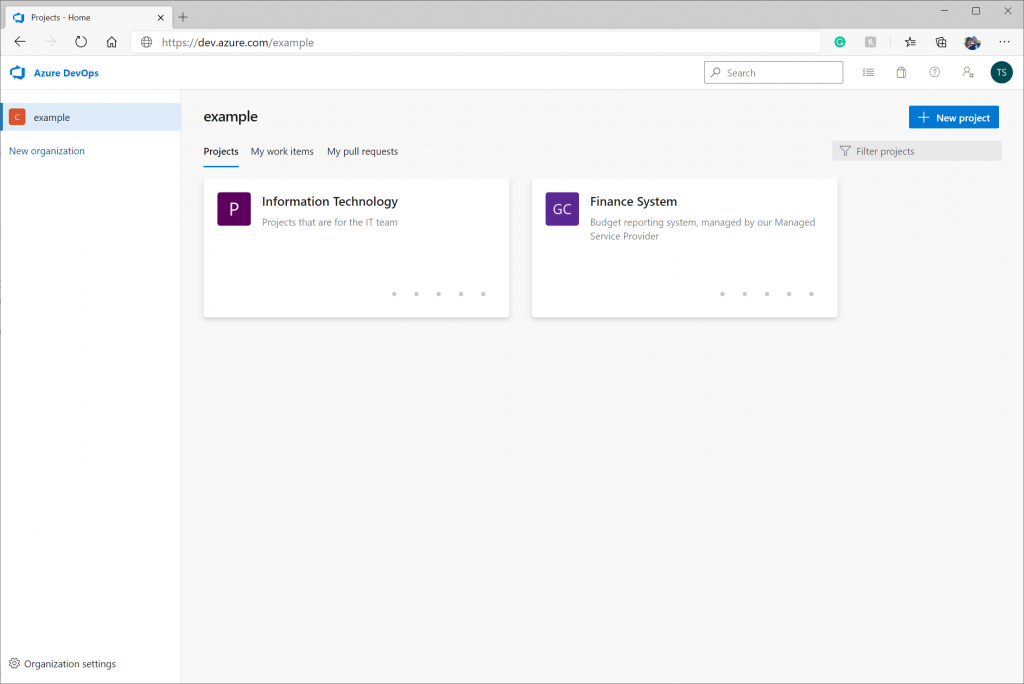This screenshot has height=684, width=1024.
Task: Open the TS account avatar
Action: tap(1001, 73)
